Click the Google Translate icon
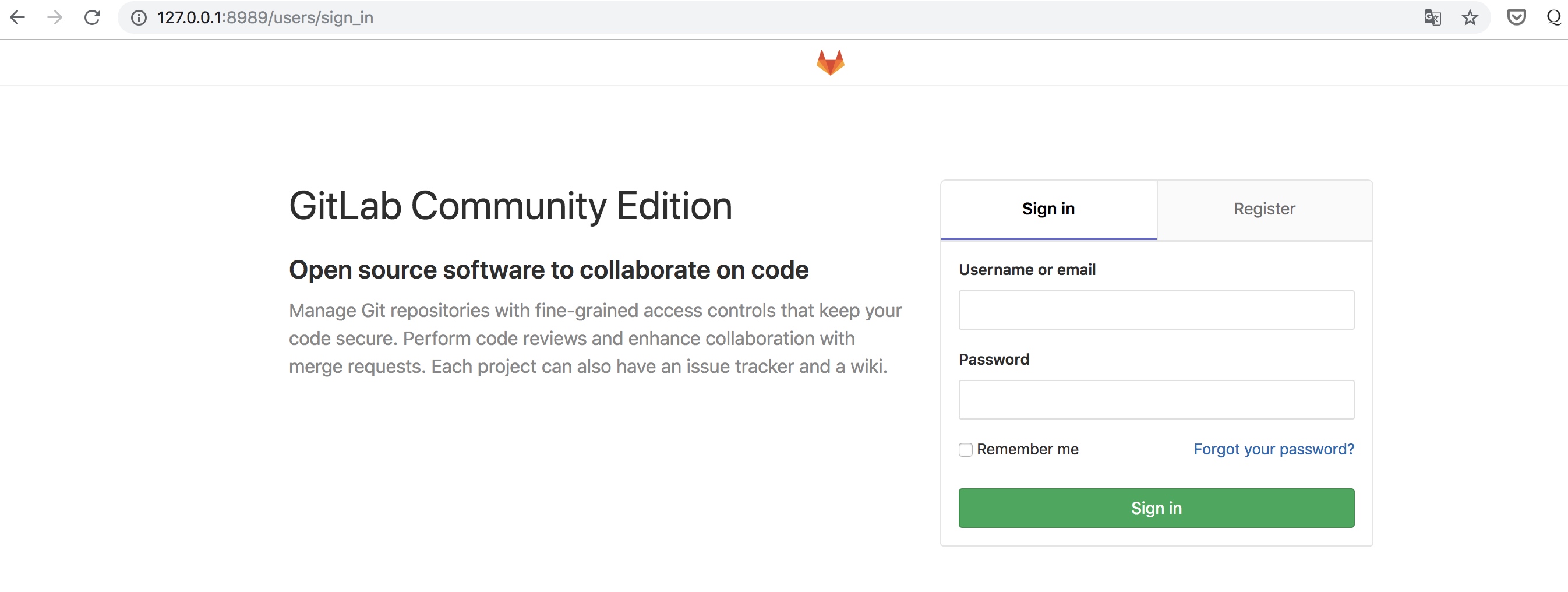 pos(1432,17)
